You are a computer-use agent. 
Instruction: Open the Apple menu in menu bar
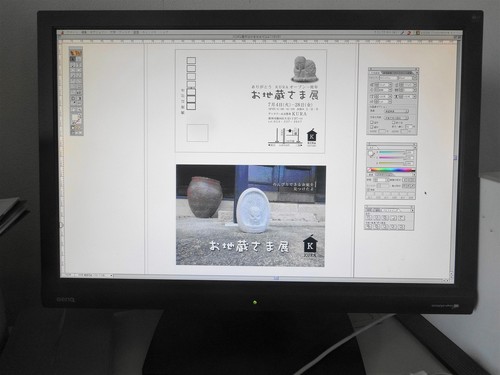(62, 33)
